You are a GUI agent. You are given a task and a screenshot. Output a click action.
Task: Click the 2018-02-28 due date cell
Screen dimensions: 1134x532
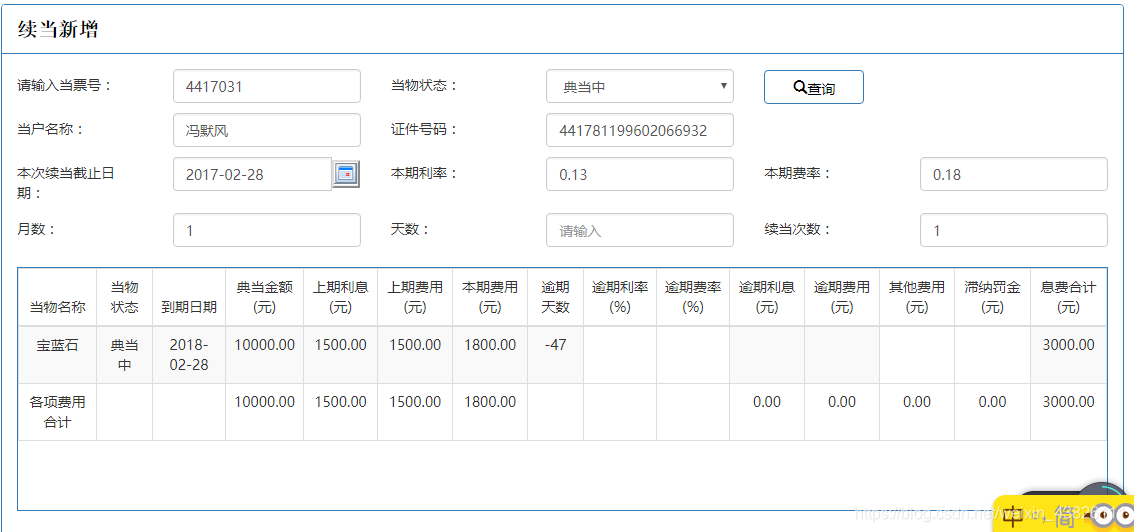pyautogui.click(x=189, y=355)
